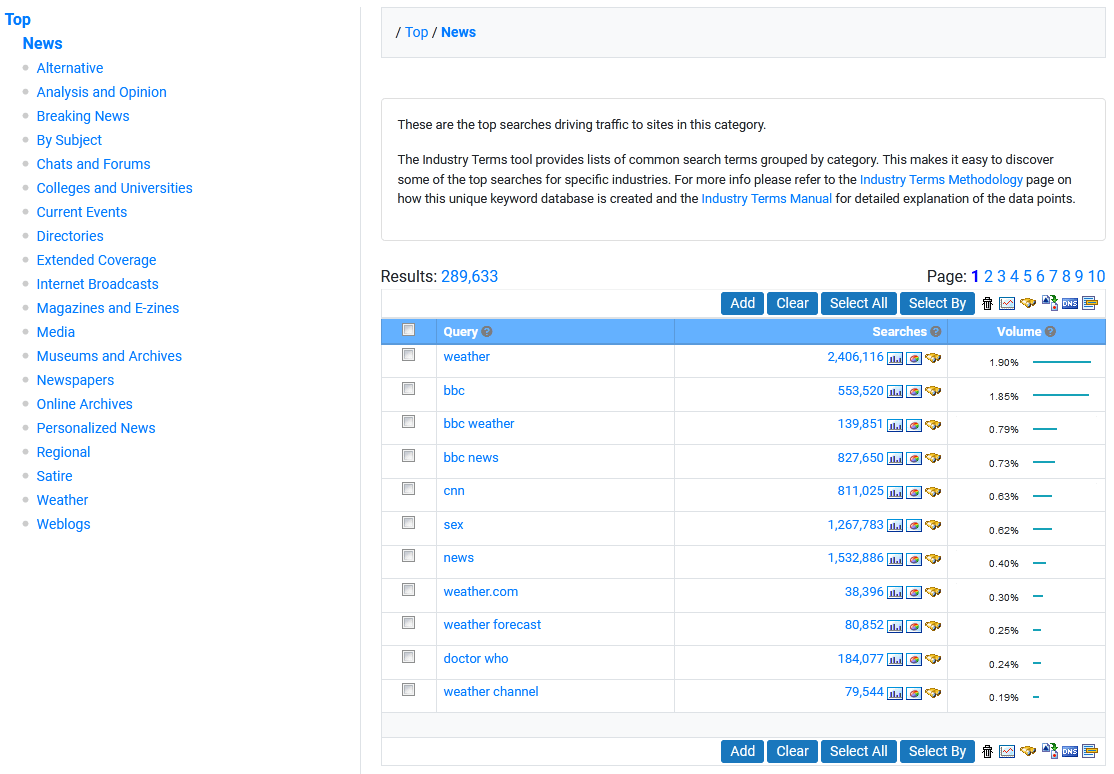Click the translate/export icon in top toolbar
1114x774 pixels.
1049,303
